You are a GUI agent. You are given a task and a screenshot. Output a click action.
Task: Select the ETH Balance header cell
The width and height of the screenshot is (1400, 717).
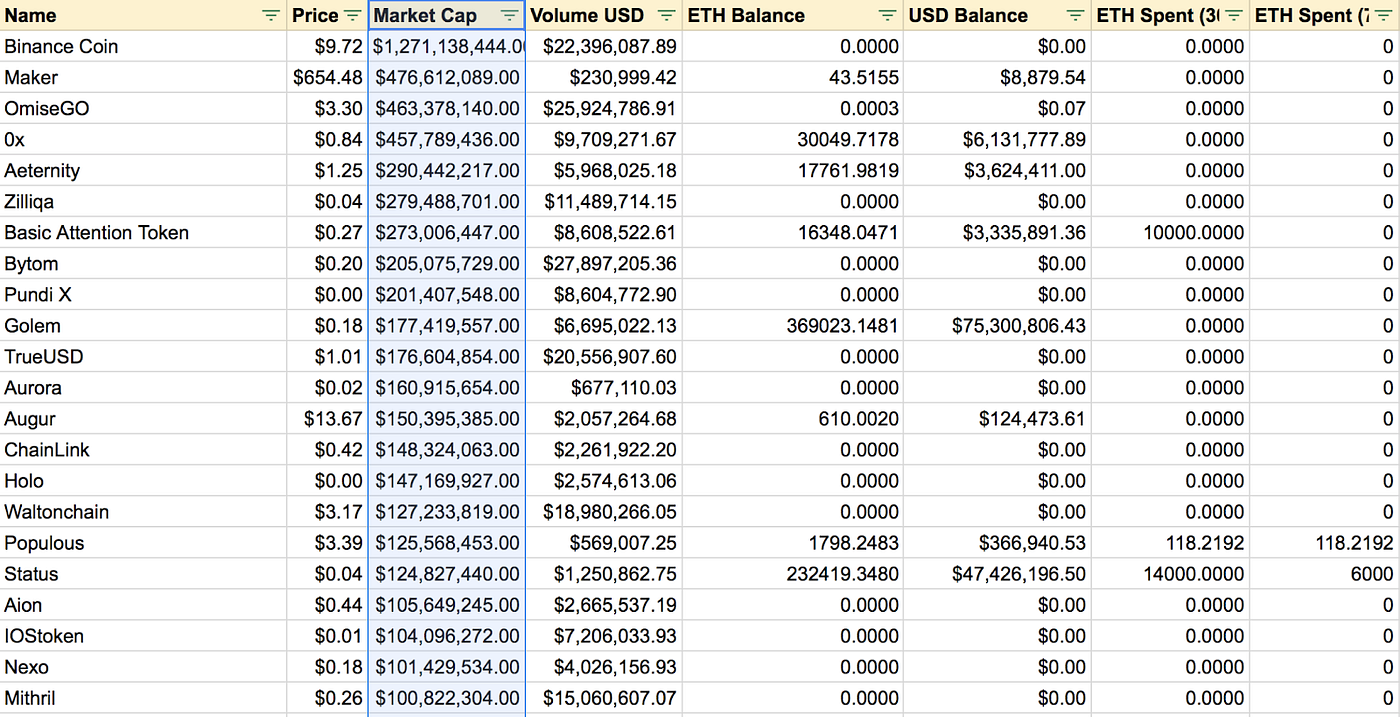(793, 15)
